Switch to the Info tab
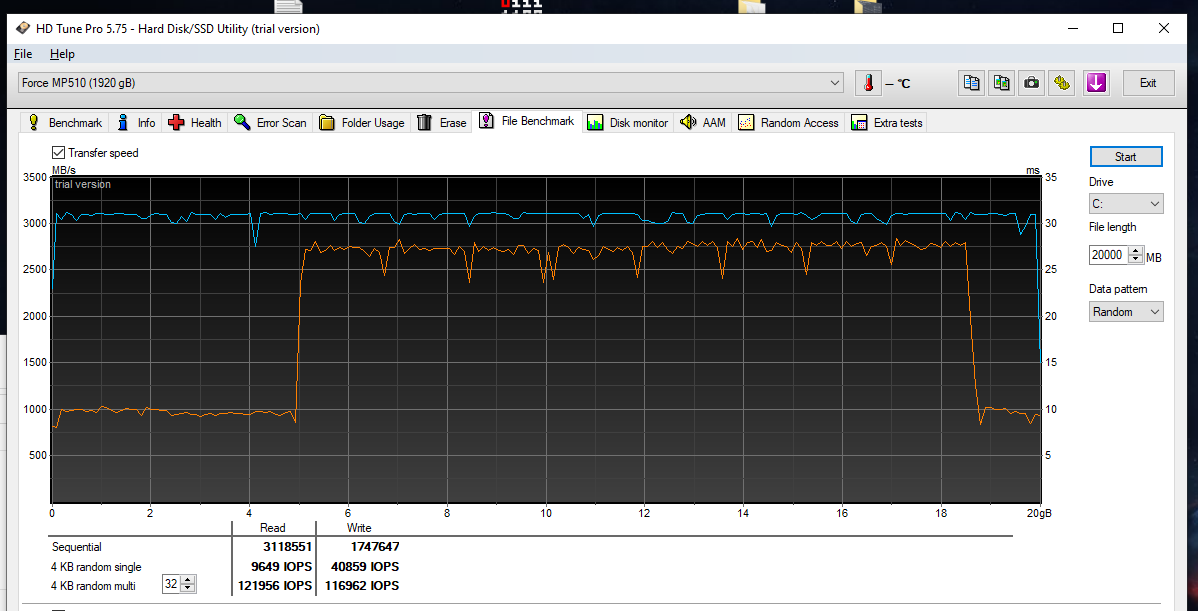 point(136,123)
